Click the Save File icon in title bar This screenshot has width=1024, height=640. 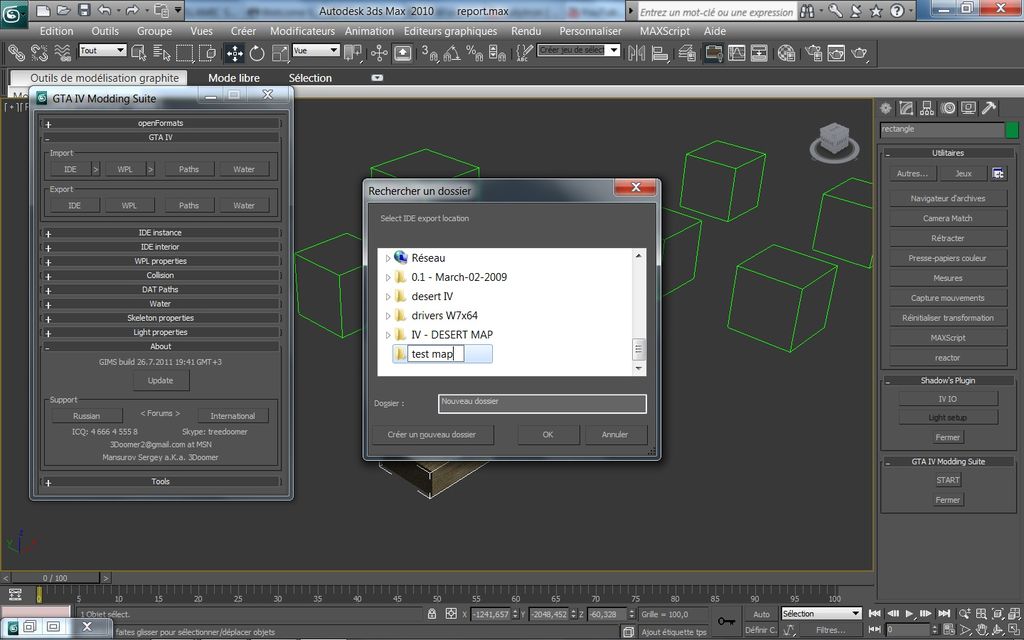coord(84,10)
